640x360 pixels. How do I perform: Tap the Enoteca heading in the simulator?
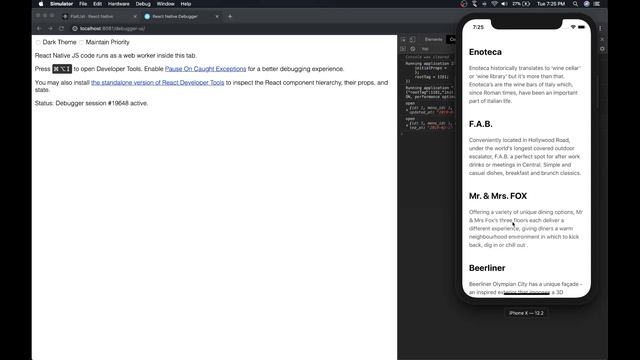(x=485, y=52)
